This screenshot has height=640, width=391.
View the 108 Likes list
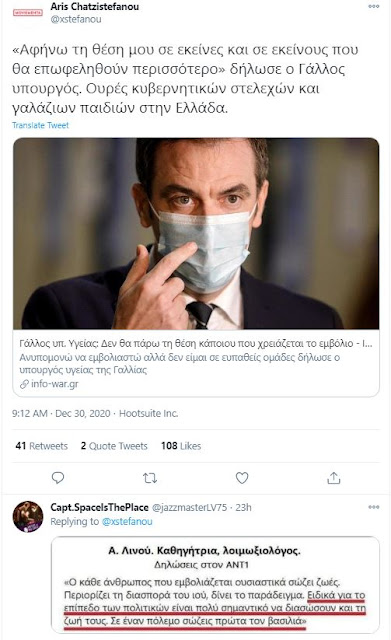[x=181, y=446]
